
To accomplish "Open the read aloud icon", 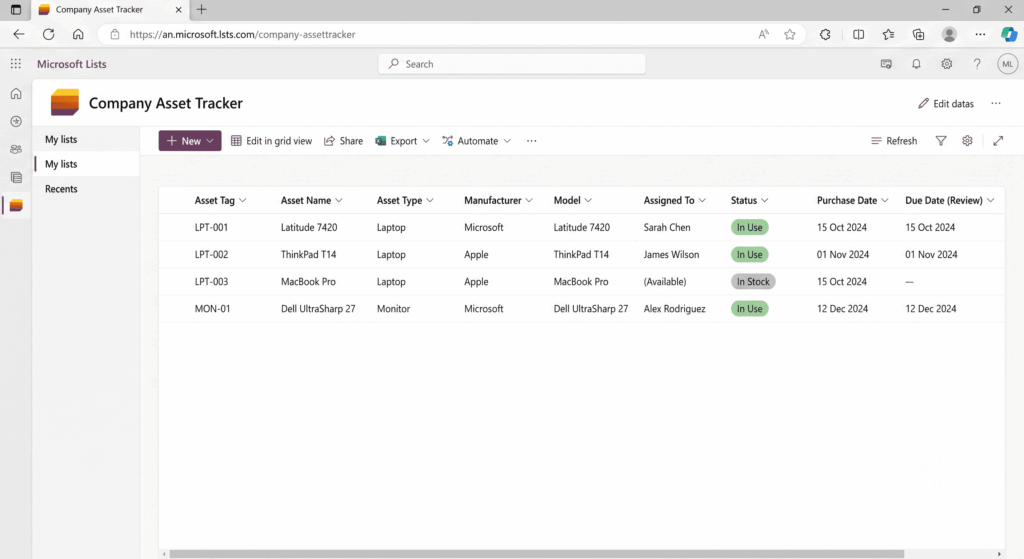I will 763,35.
